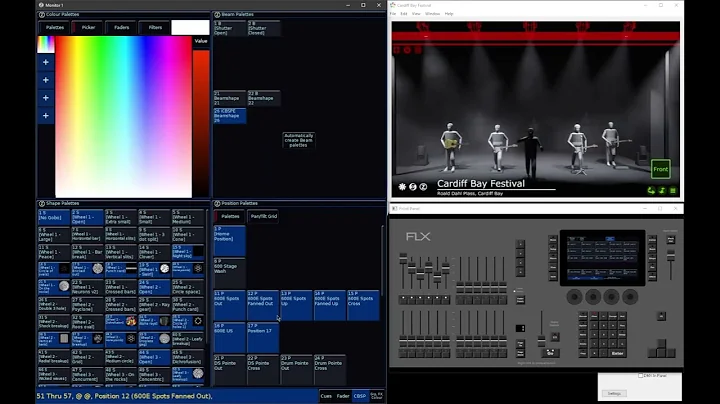Screen dimensions: 720x404
Task: Select the CBSP view button
Action: tap(360, 396)
